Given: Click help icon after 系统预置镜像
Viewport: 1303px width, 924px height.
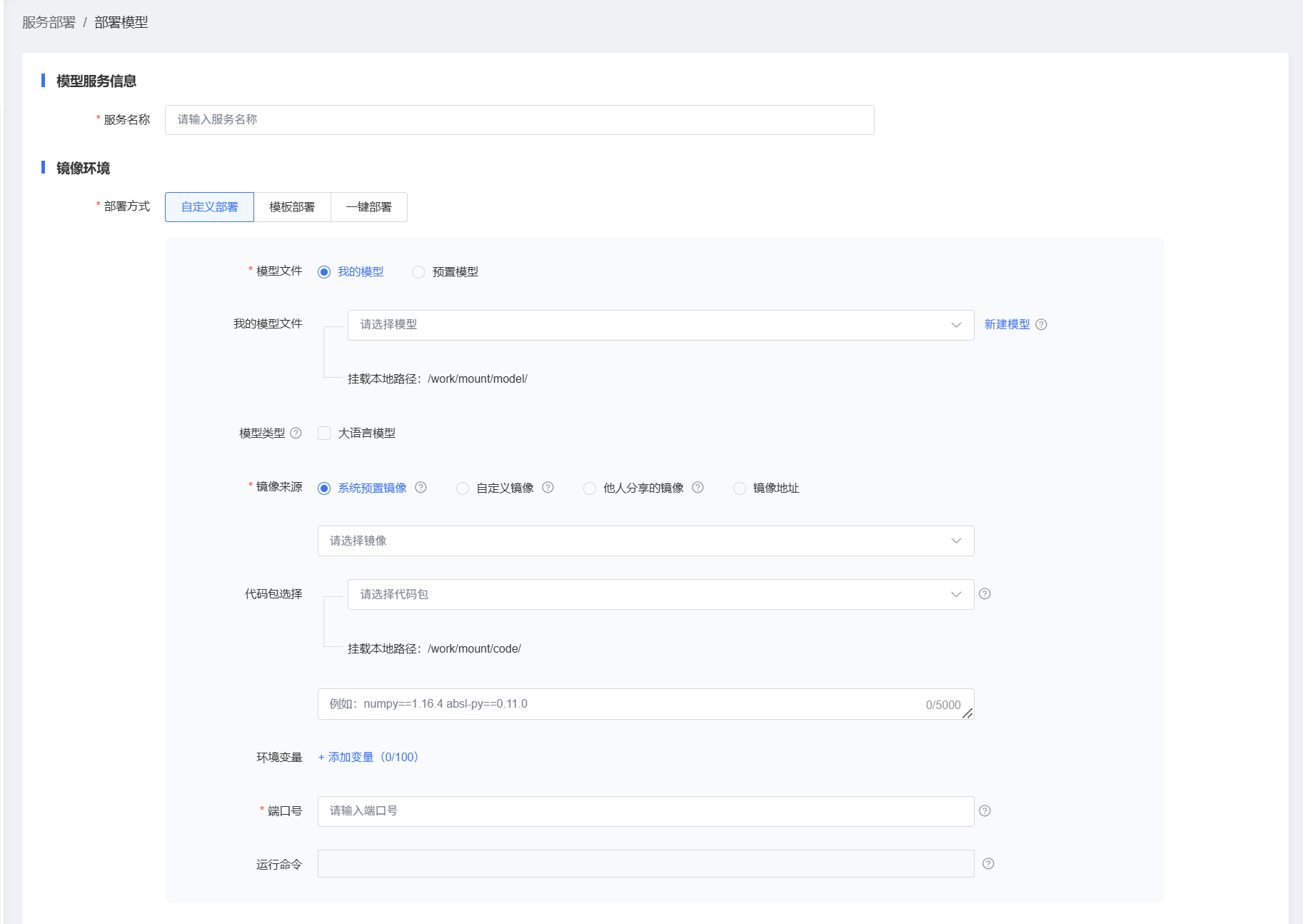Looking at the screenshot, I should pyautogui.click(x=421, y=488).
